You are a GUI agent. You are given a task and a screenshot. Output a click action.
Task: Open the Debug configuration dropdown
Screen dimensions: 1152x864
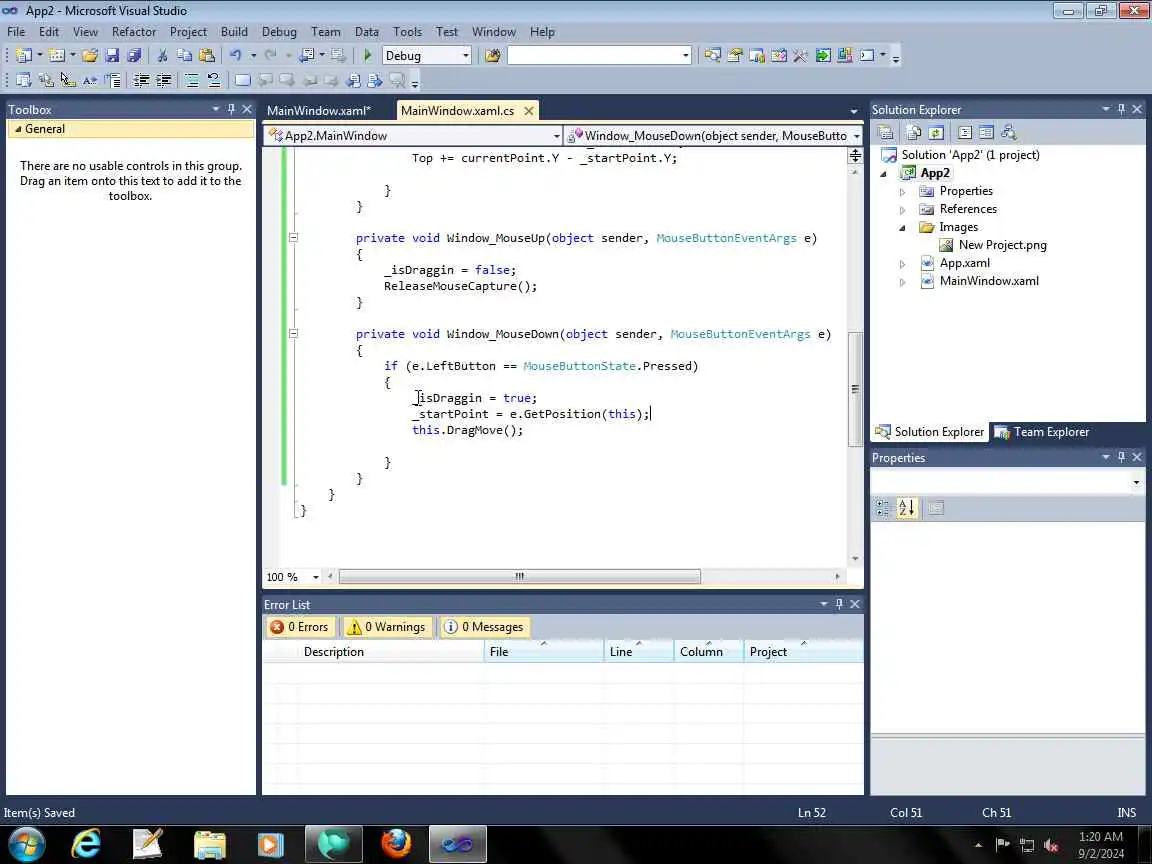click(465, 56)
